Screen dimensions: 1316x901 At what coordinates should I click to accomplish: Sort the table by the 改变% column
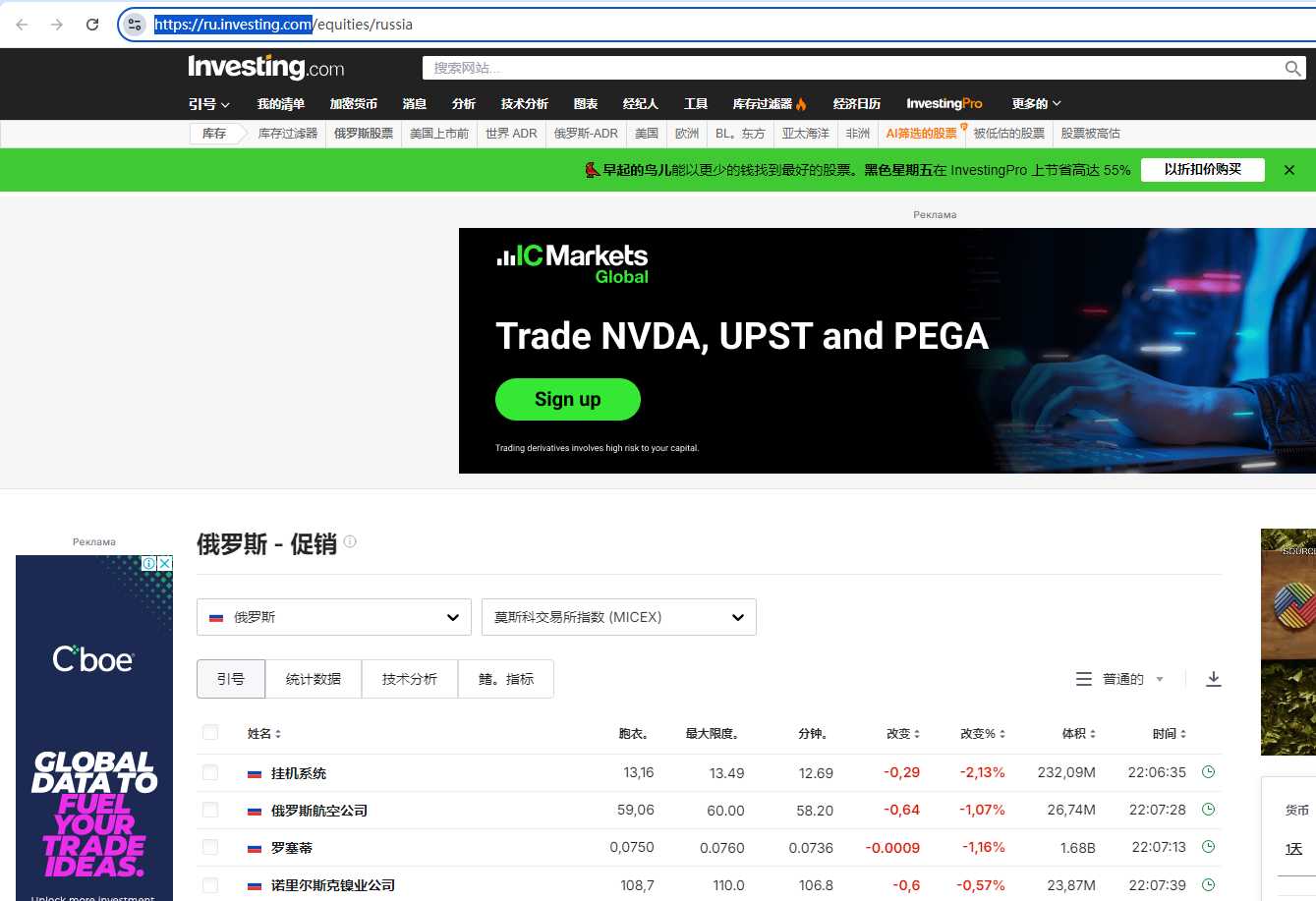(983, 734)
